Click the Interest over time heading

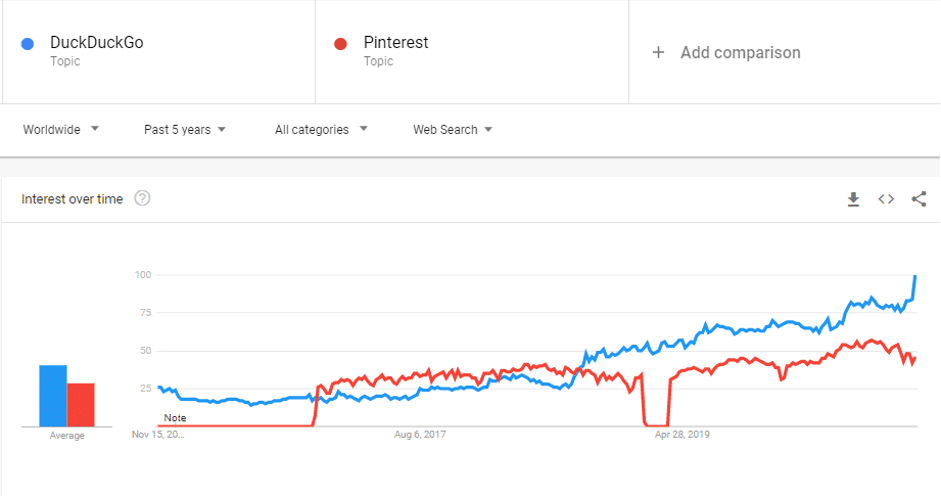pyautogui.click(x=72, y=199)
